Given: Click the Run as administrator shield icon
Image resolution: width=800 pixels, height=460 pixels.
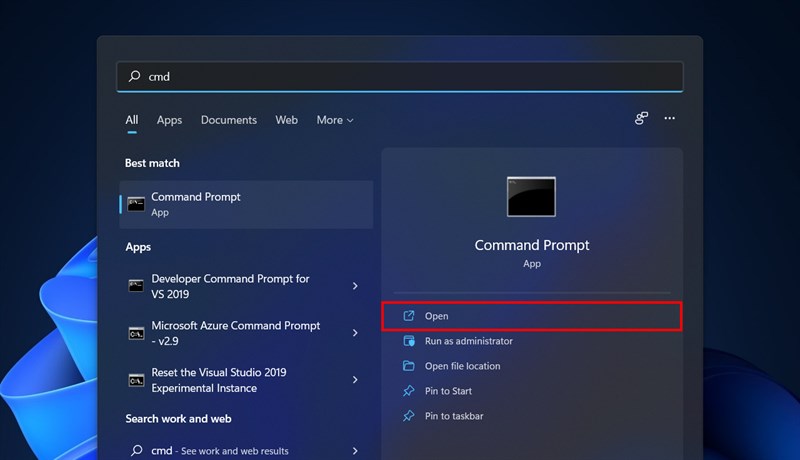Looking at the screenshot, I should (409, 341).
